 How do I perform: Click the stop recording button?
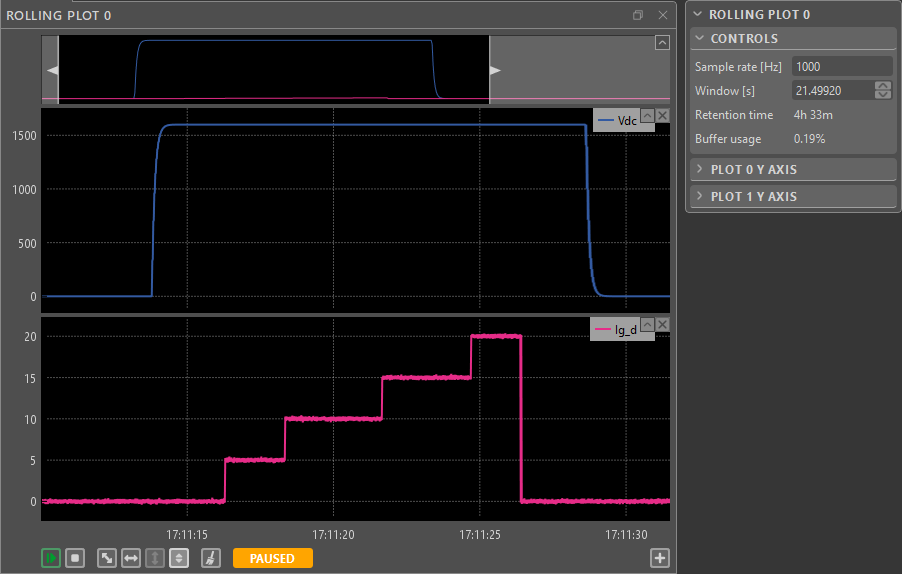pyautogui.click(x=75, y=558)
